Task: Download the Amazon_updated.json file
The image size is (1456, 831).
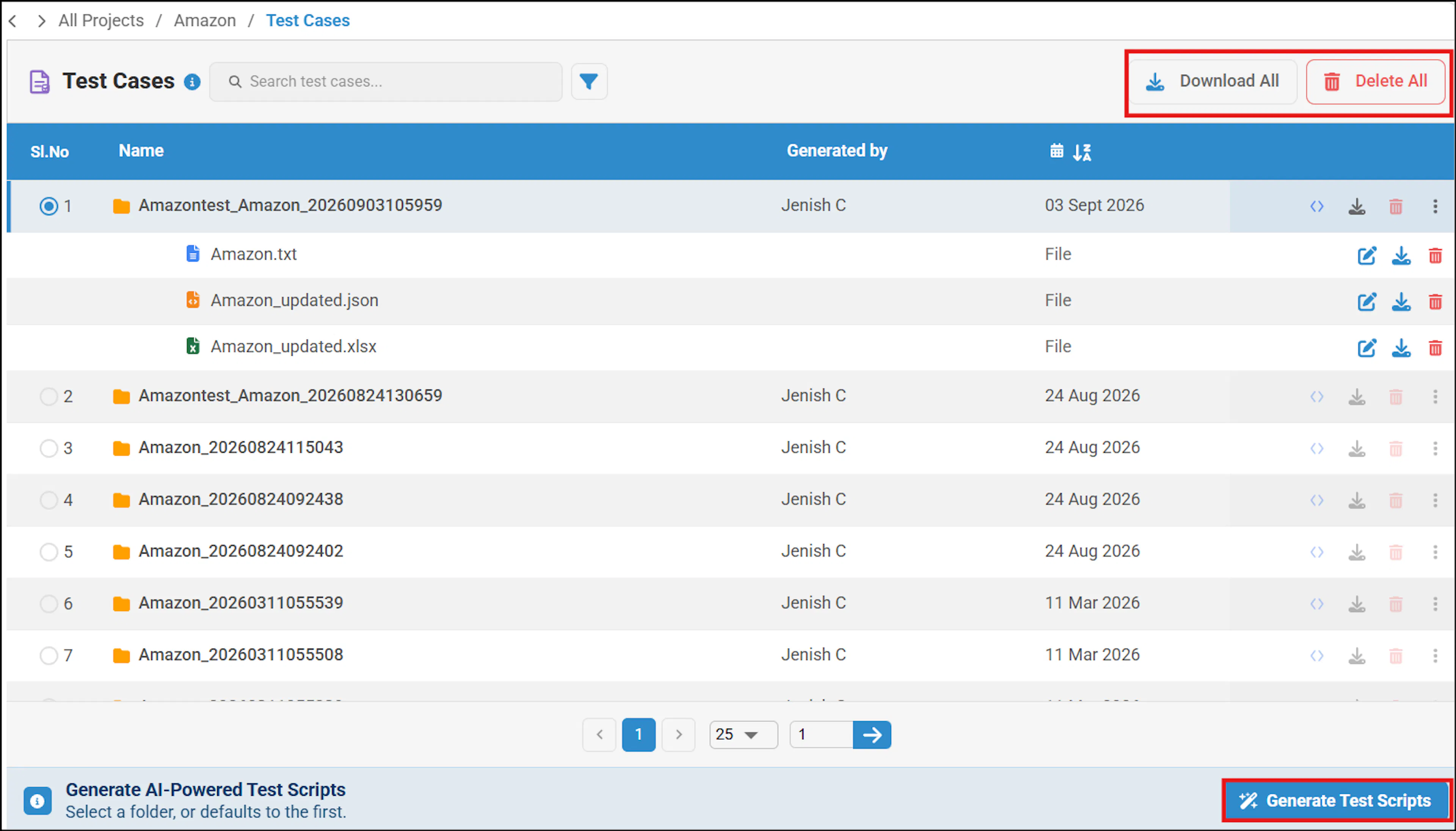Action: coord(1401,301)
